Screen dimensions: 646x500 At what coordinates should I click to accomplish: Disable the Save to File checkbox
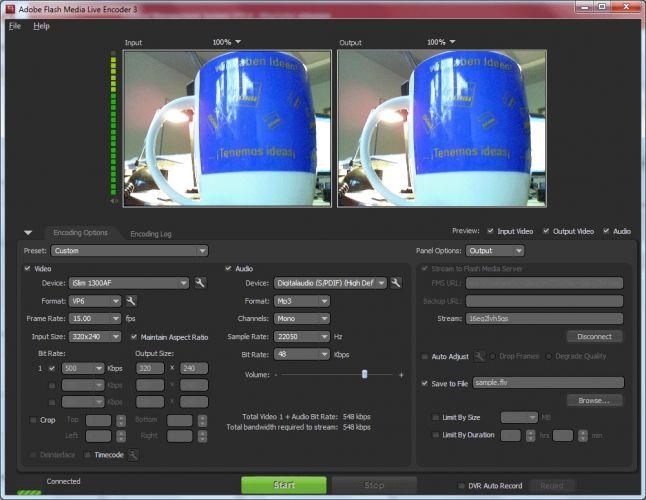[424, 383]
